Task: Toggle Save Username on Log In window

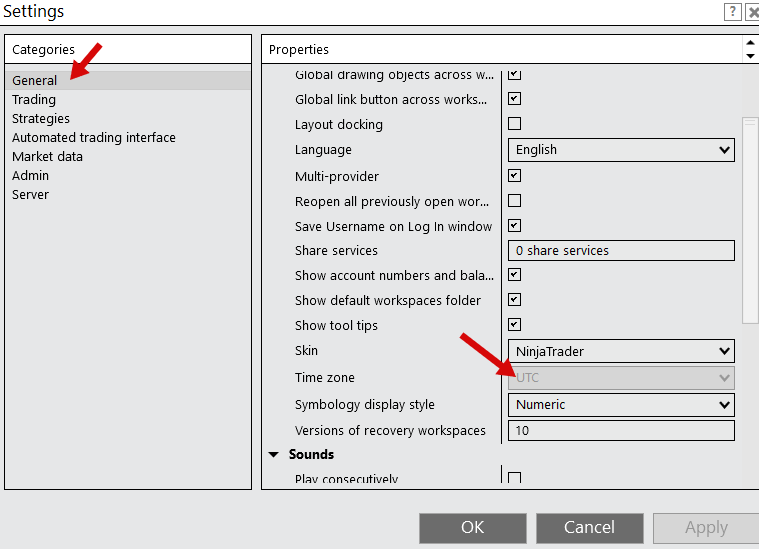Action: (515, 225)
